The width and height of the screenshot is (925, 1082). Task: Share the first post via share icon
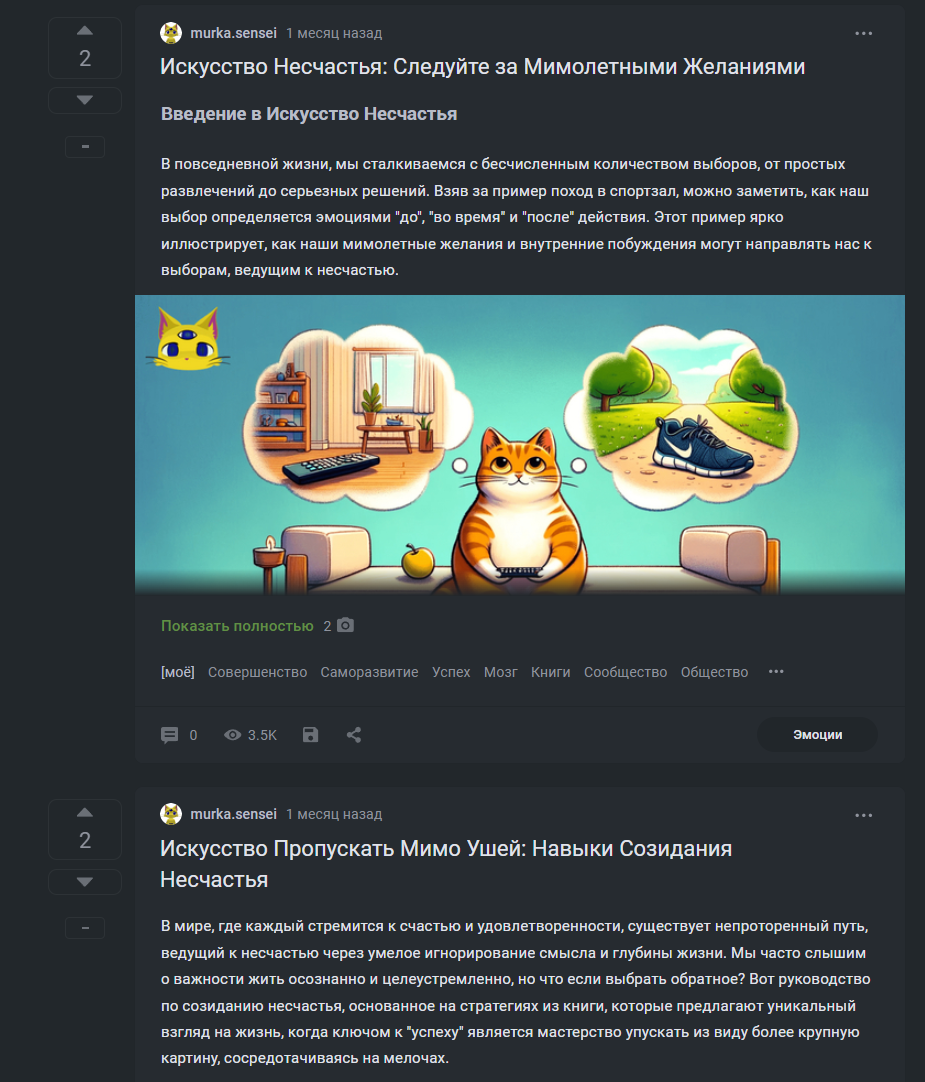coord(354,735)
